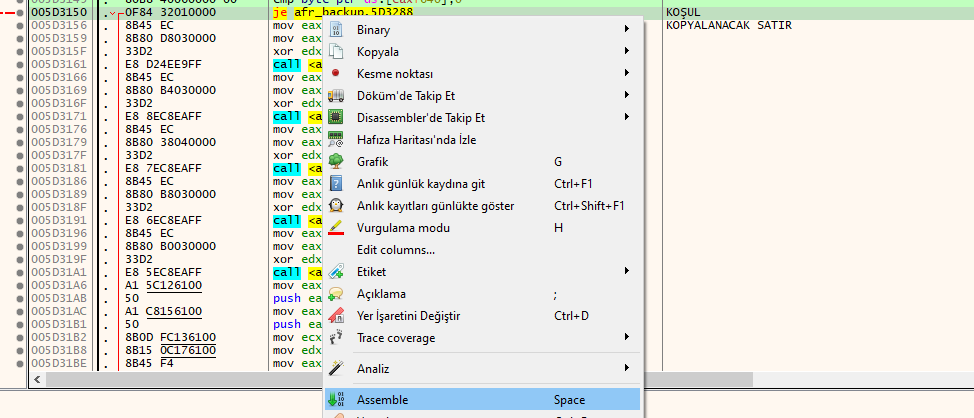Toggle breakpoint dot at address 005D31BE
The image size is (974, 418).
[x=20, y=363]
